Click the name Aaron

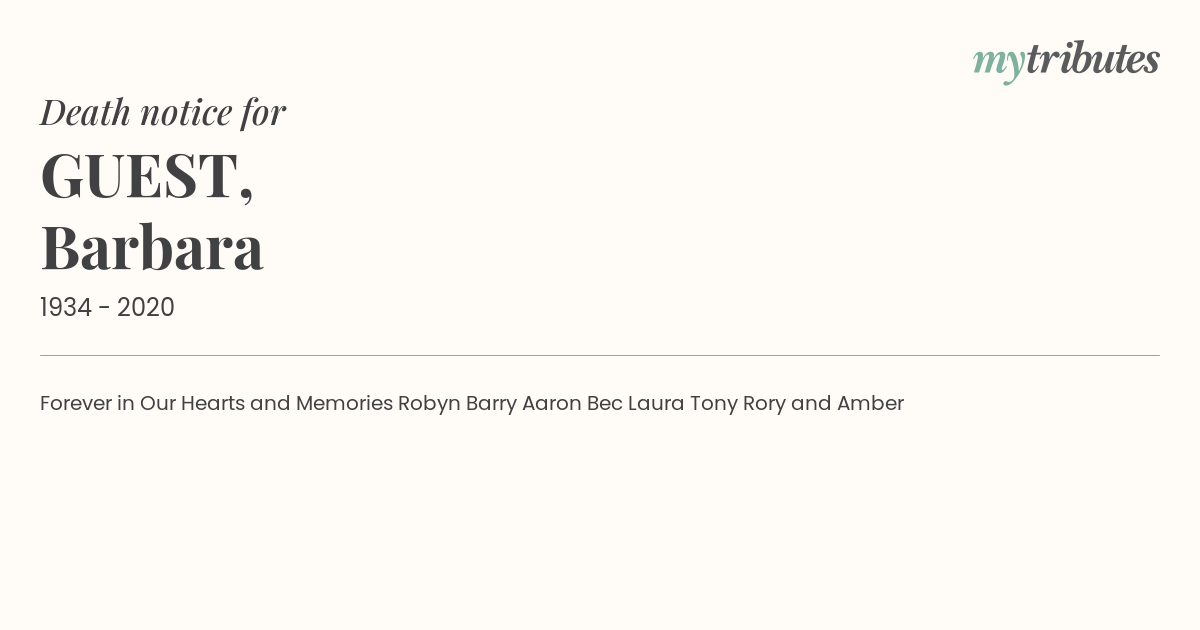pyautogui.click(x=552, y=404)
